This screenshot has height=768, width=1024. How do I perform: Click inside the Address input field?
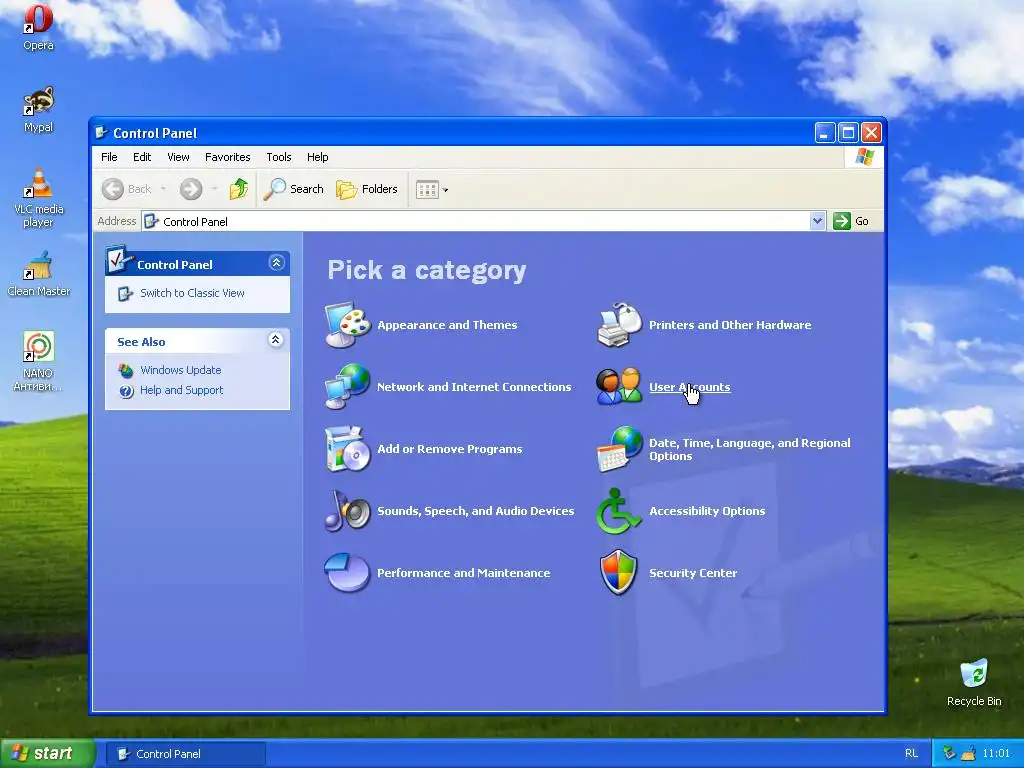click(x=484, y=221)
